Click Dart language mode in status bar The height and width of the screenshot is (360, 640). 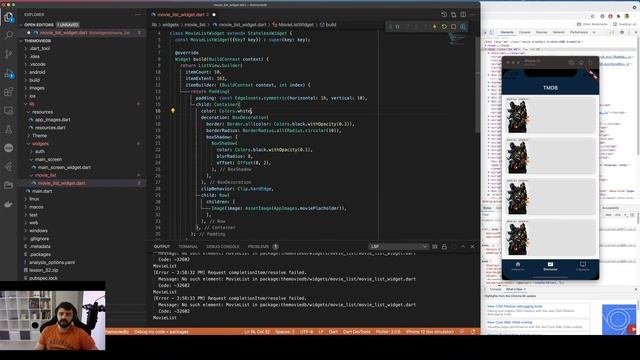(333, 331)
